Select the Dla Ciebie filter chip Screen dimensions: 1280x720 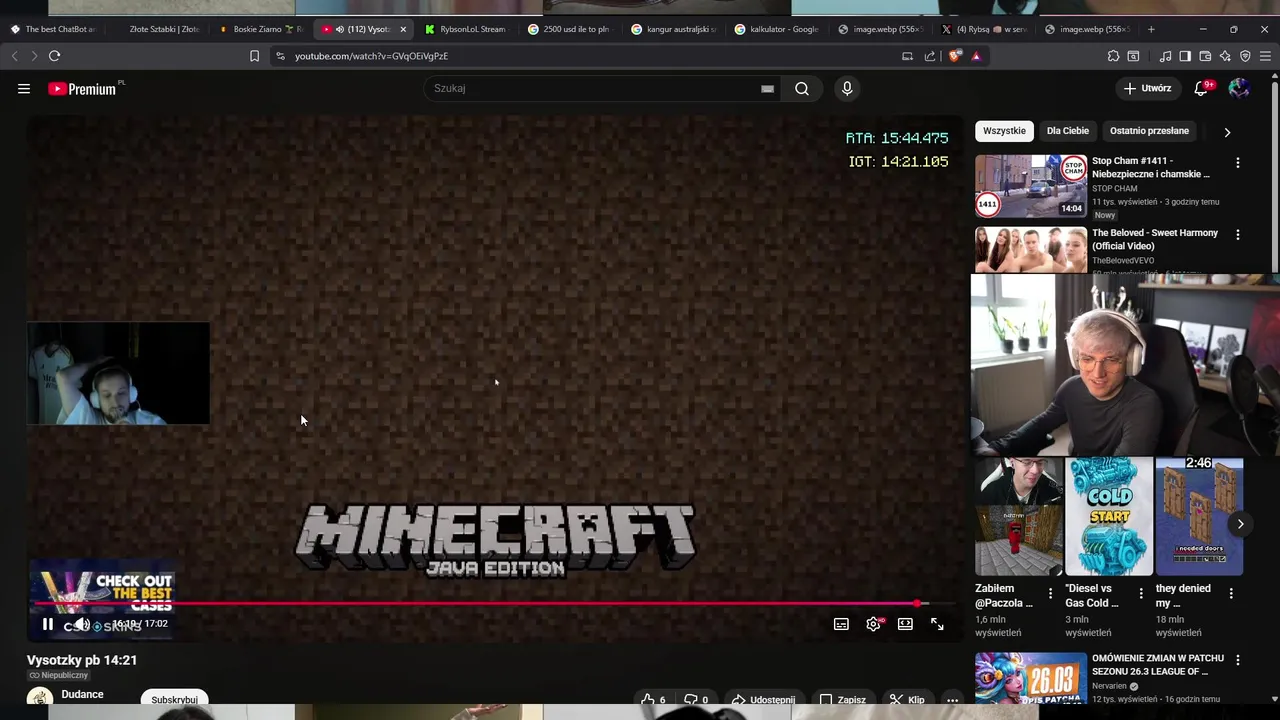pyautogui.click(x=1068, y=131)
